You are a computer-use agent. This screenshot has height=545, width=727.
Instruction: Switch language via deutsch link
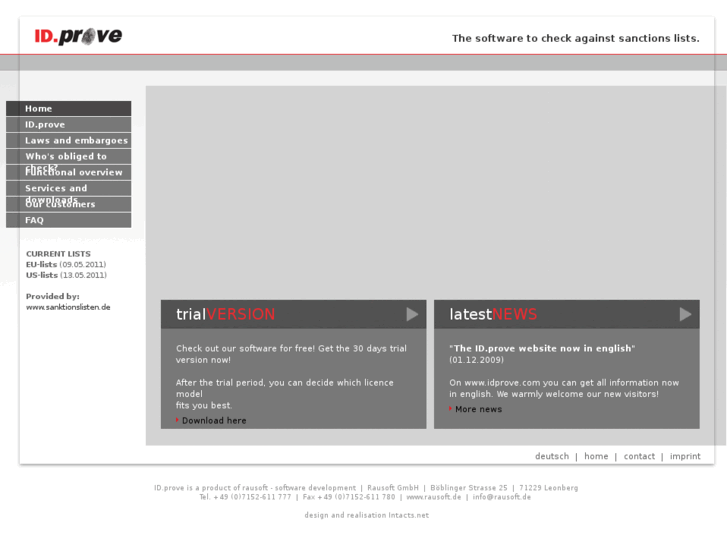552,456
